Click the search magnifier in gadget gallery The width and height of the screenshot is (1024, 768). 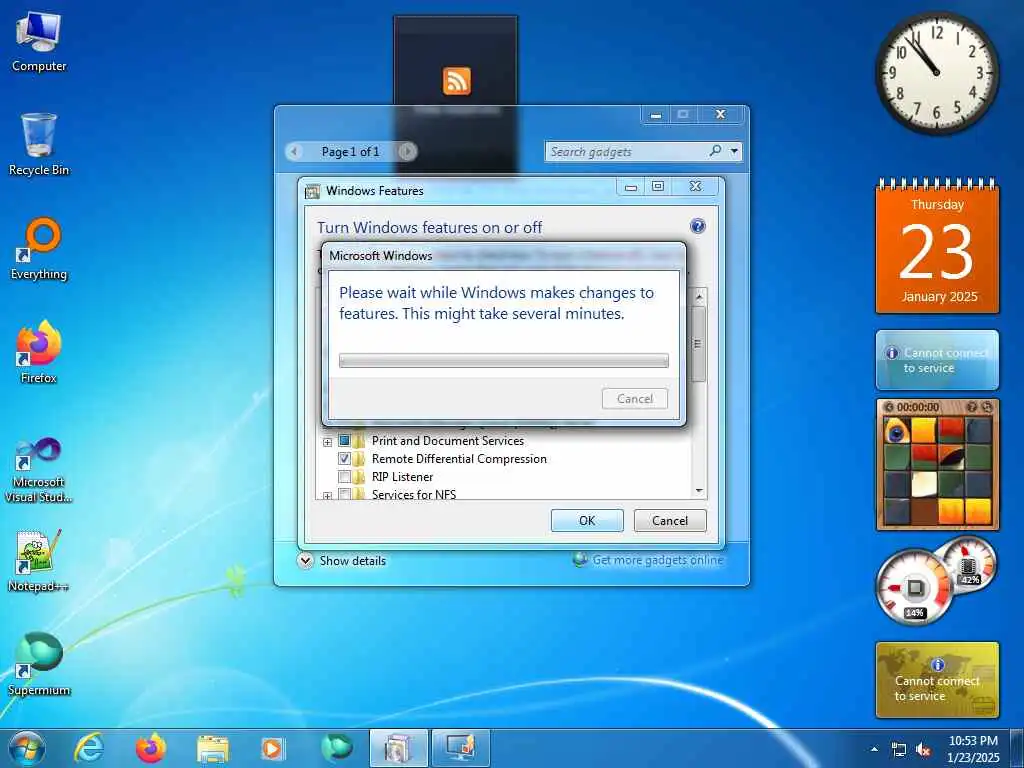(x=716, y=151)
